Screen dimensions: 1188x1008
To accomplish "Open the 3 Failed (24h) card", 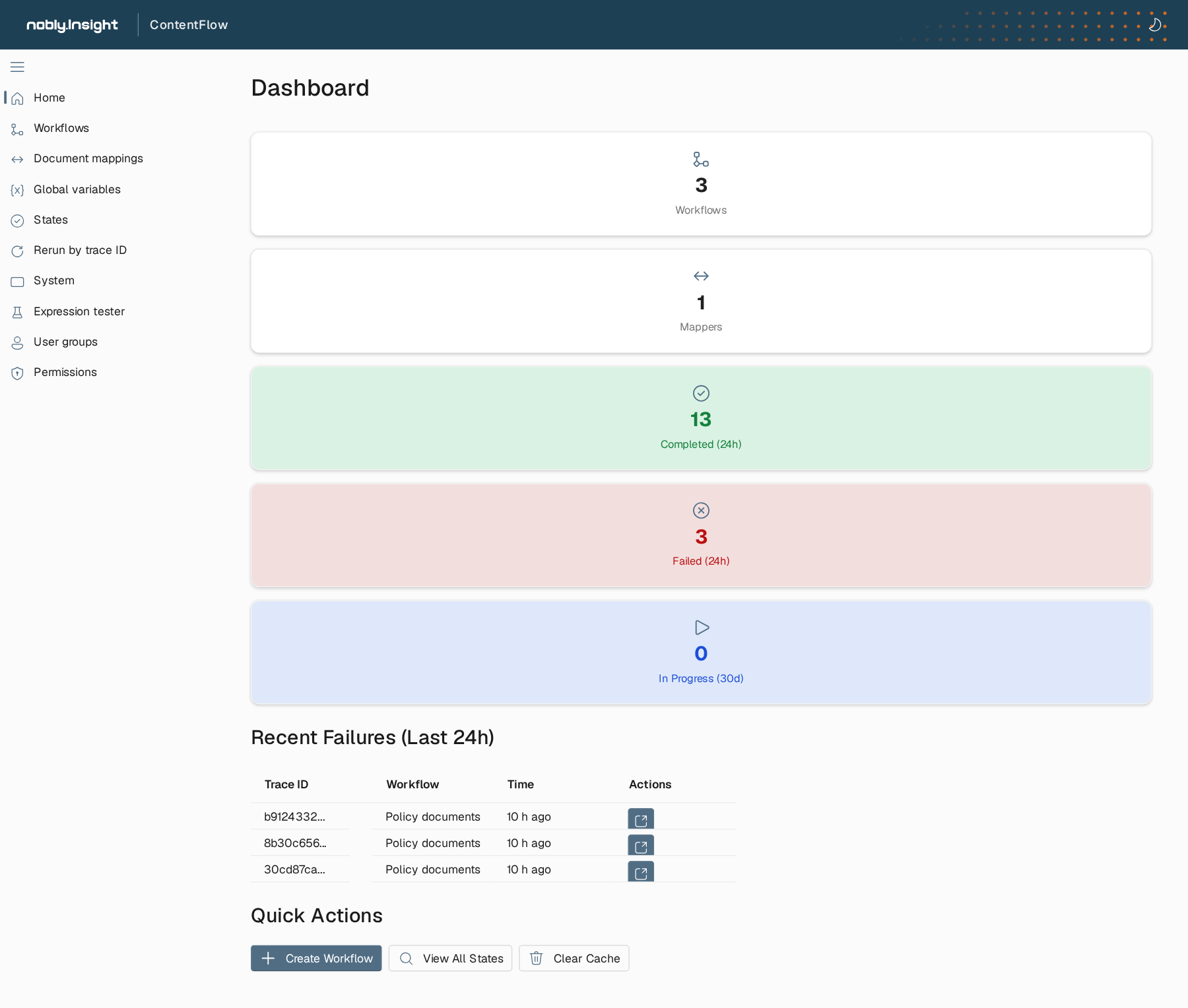I will click(x=701, y=535).
